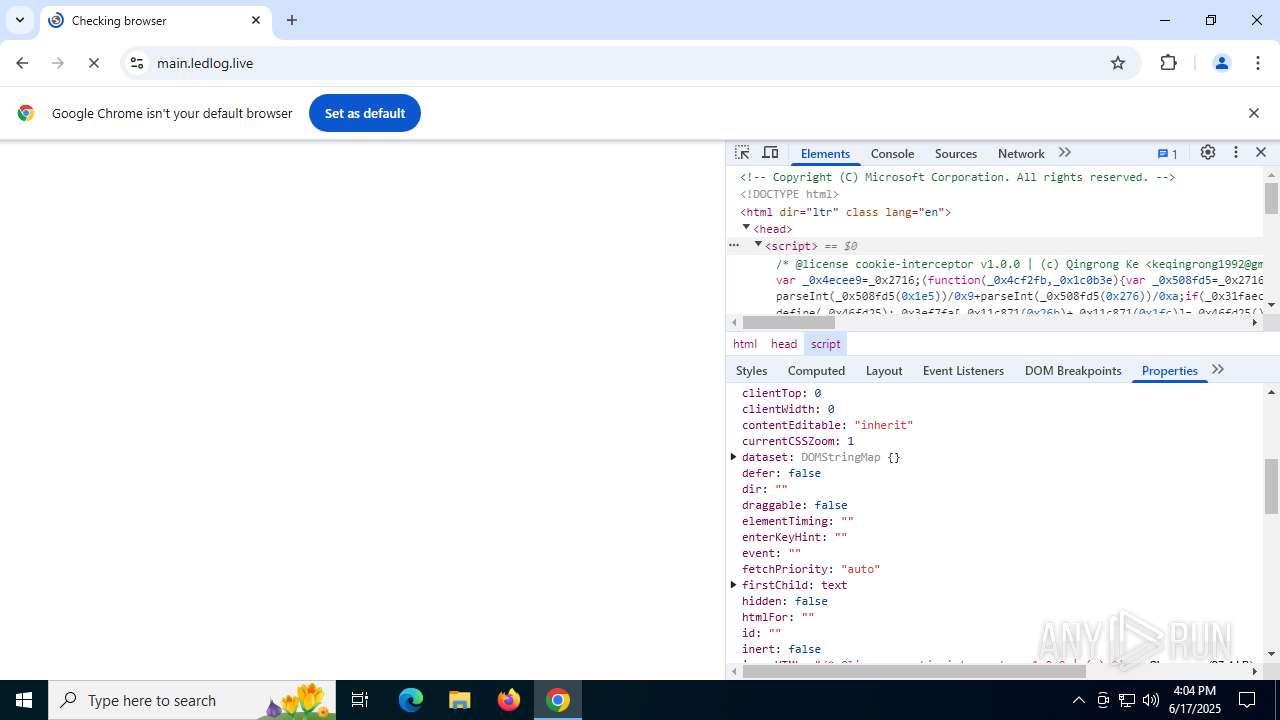Select the script breadcrumb

(x=825, y=344)
